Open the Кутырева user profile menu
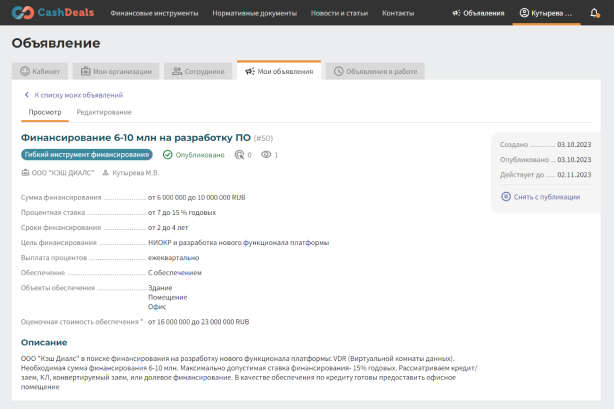 pos(546,13)
